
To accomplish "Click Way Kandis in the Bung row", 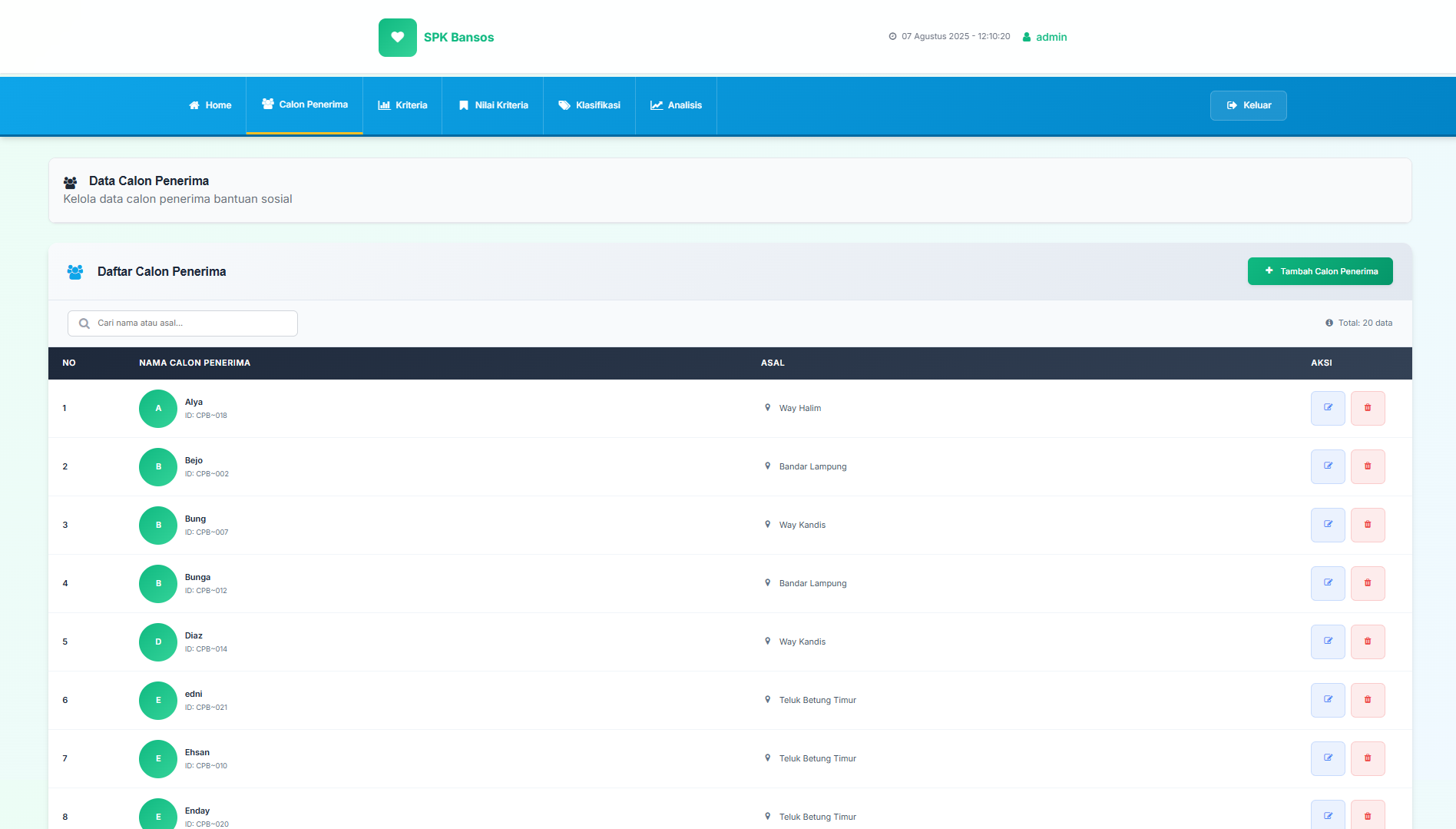I will point(802,525).
